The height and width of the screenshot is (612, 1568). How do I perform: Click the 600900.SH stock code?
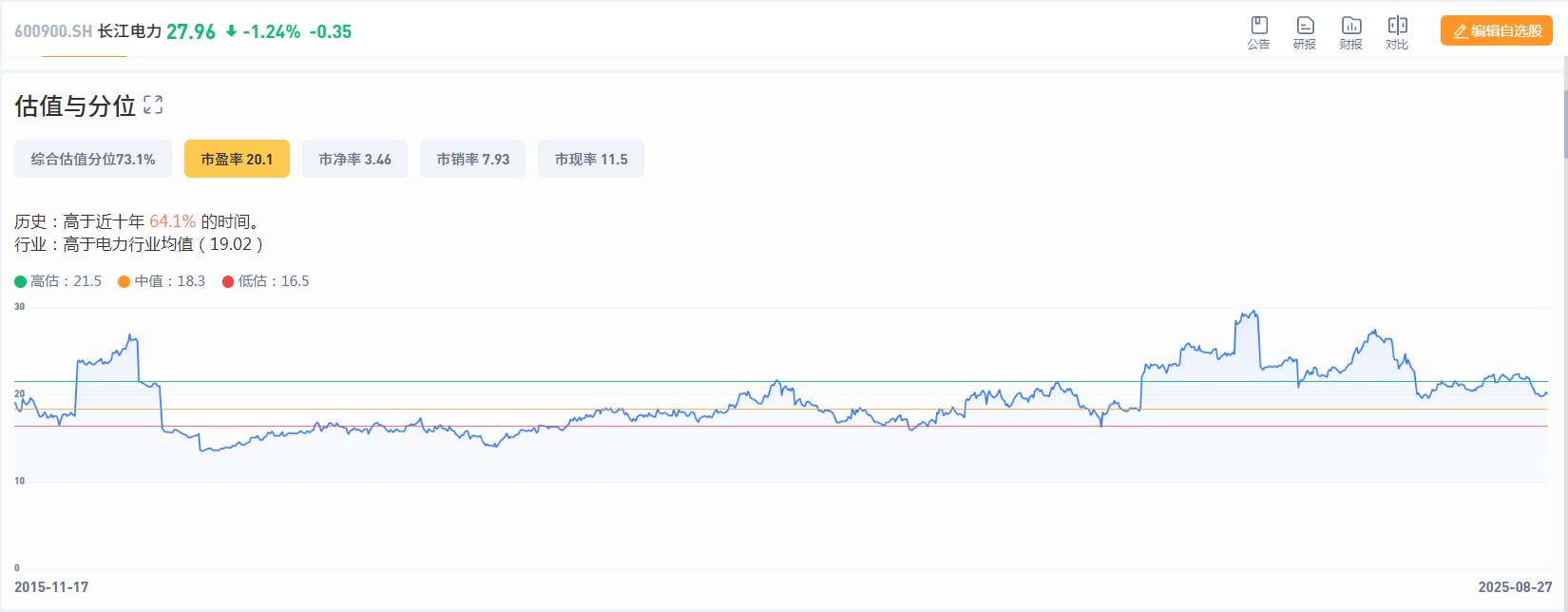point(53,31)
